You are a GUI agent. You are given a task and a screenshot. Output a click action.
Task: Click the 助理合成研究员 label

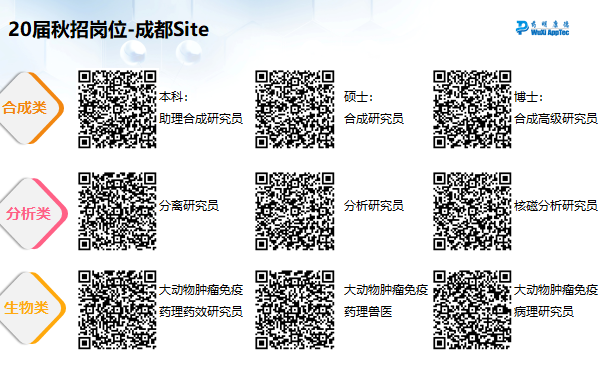pyautogui.click(x=201, y=119)
